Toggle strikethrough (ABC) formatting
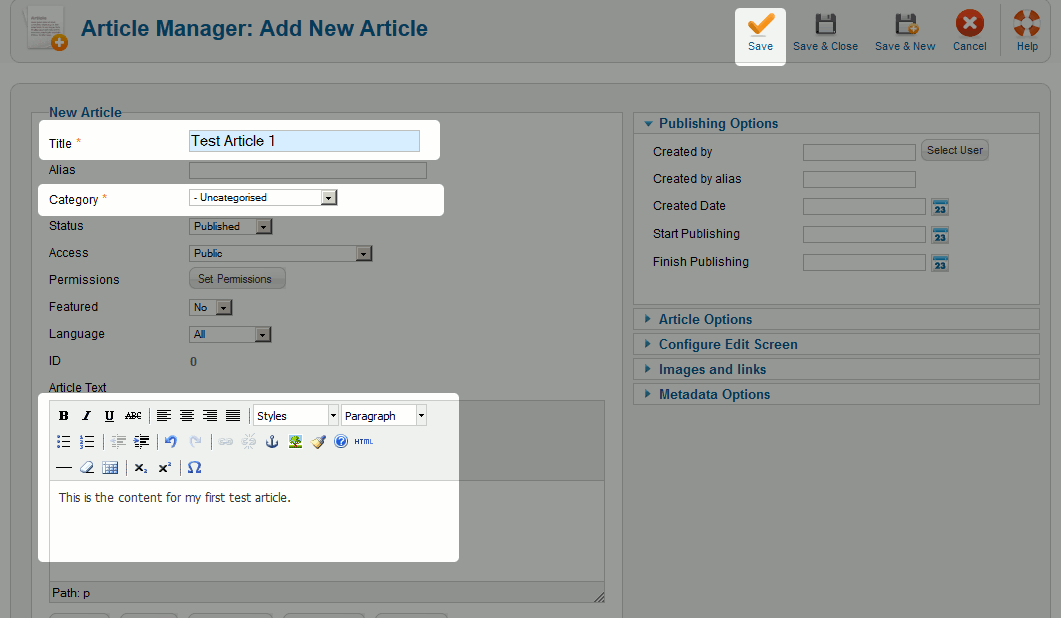 click(x=133, y=416)
